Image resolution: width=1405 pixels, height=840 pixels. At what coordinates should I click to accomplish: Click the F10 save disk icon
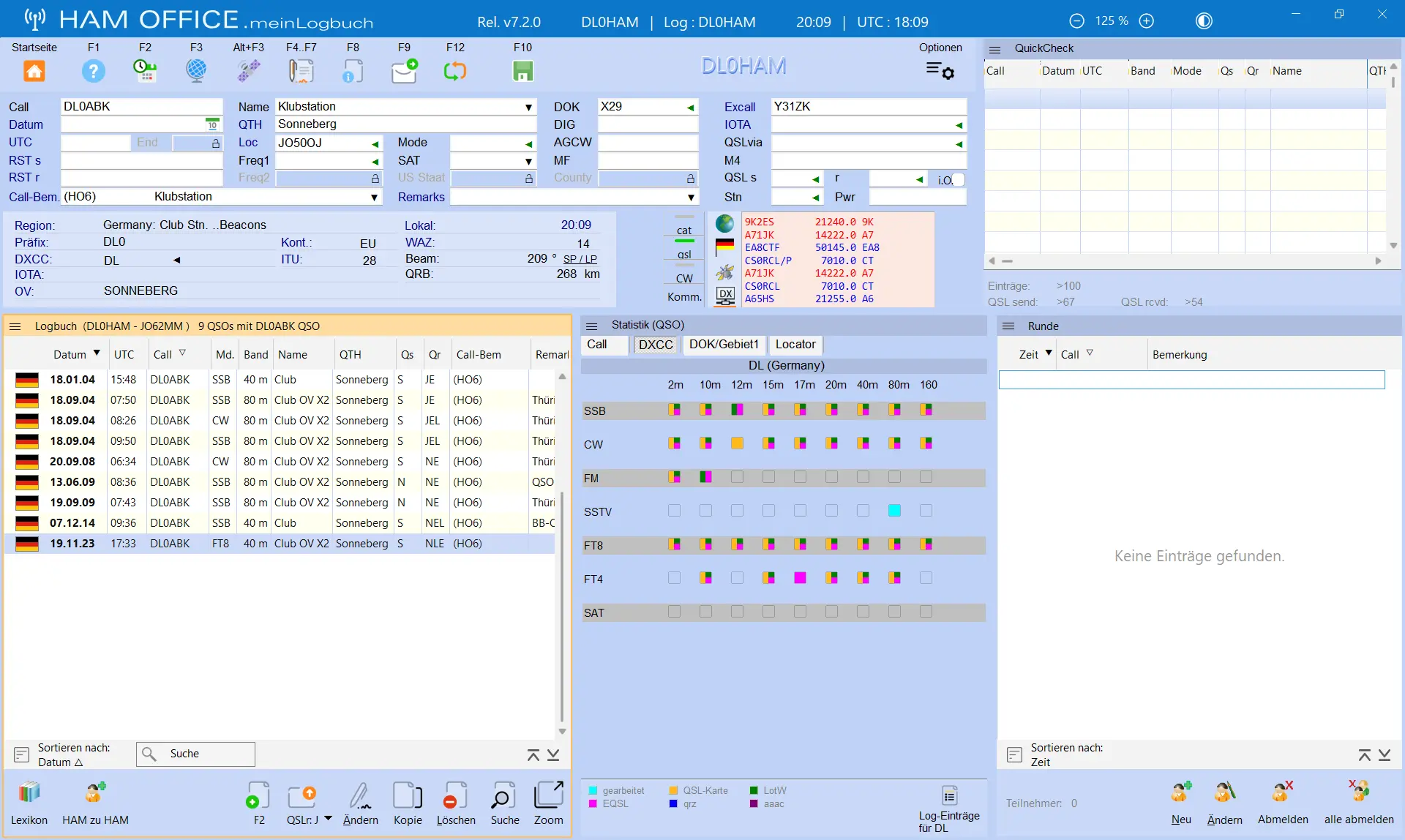[x=522, y=71]
